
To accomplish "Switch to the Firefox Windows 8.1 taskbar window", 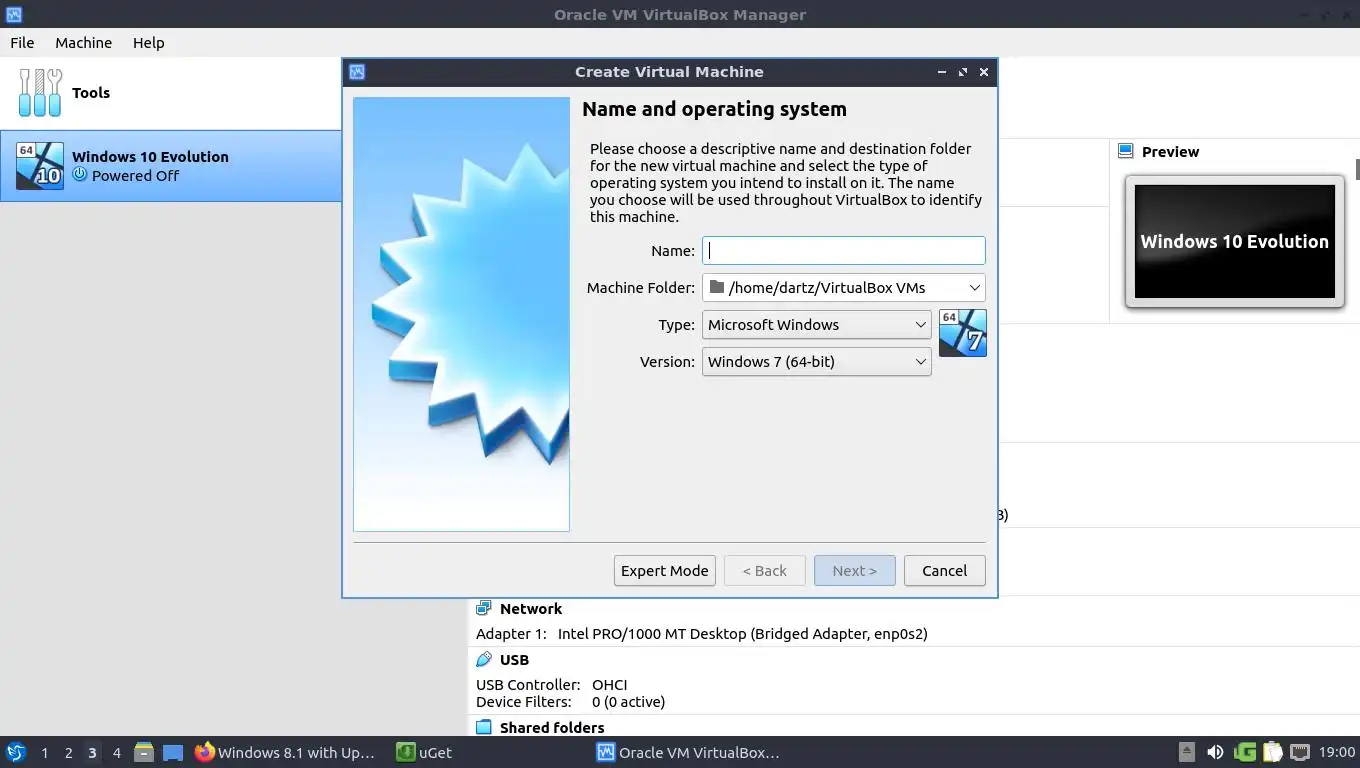I will [x=285, y=752].
